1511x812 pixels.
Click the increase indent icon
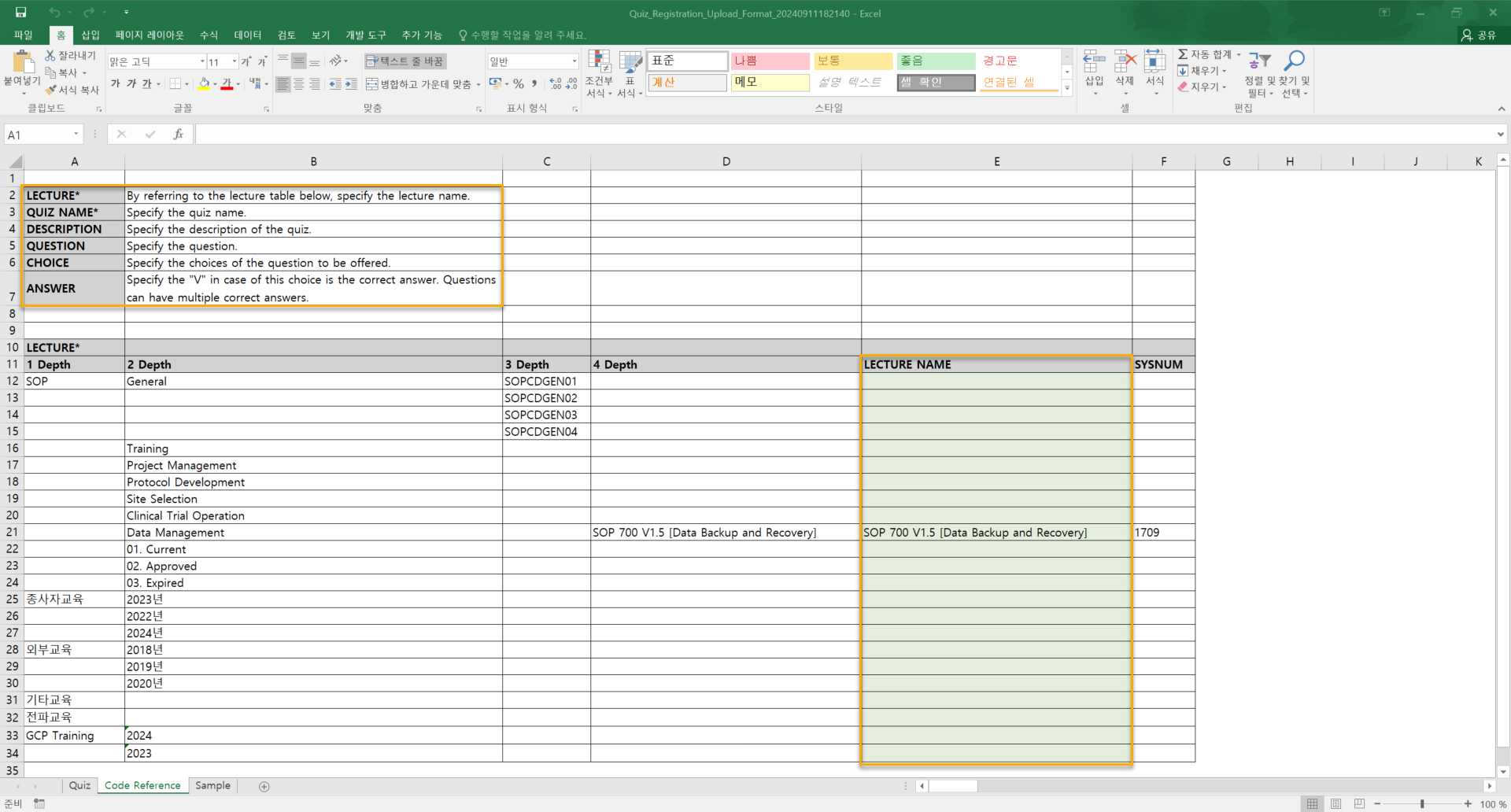[x=351, y=84]
